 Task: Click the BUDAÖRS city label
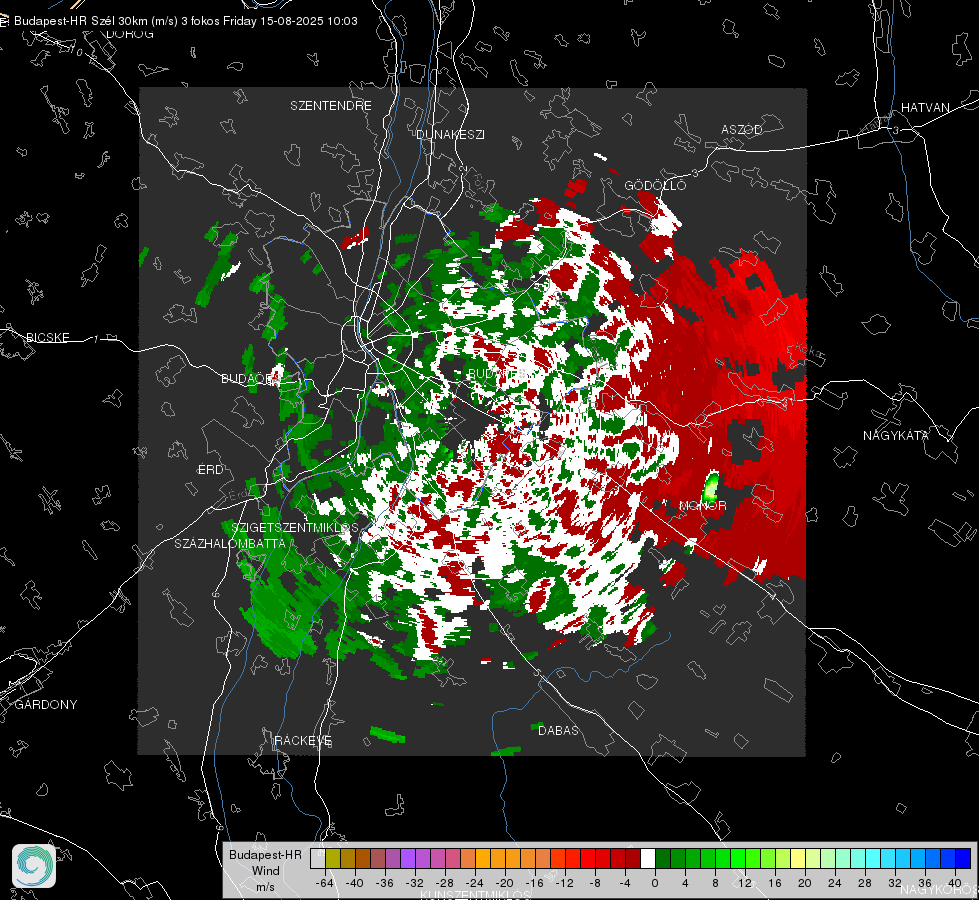point(249,378)
